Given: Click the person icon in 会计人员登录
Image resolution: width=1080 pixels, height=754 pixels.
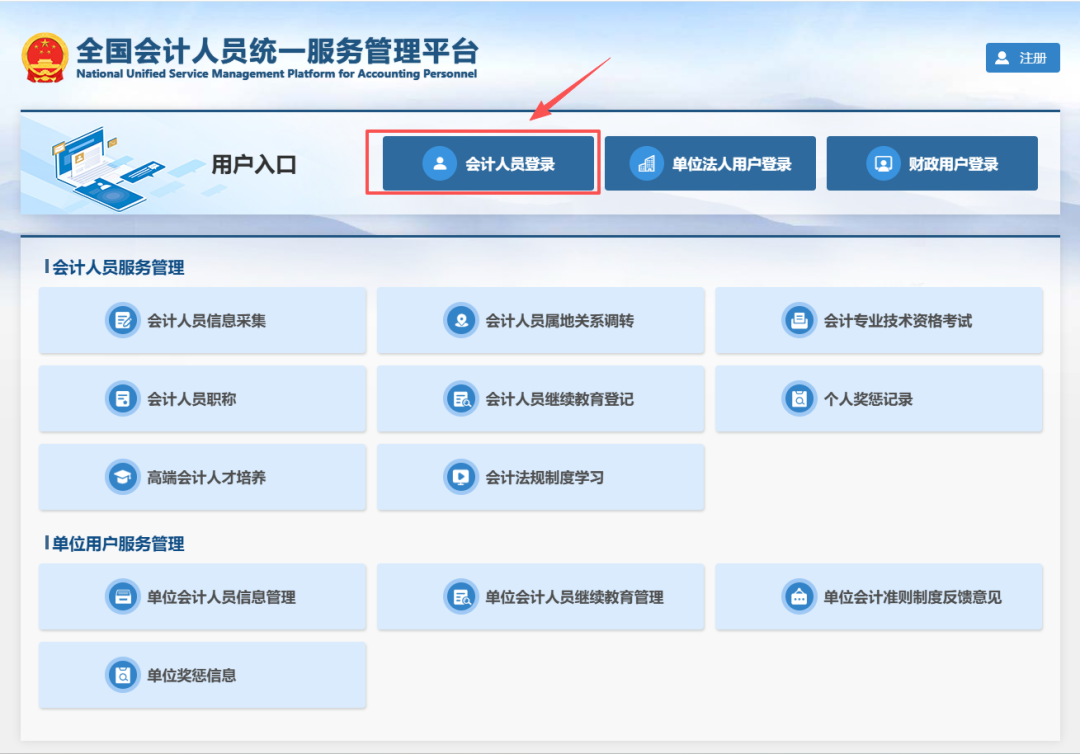Looking at the screenshot, I should point(439,163).
